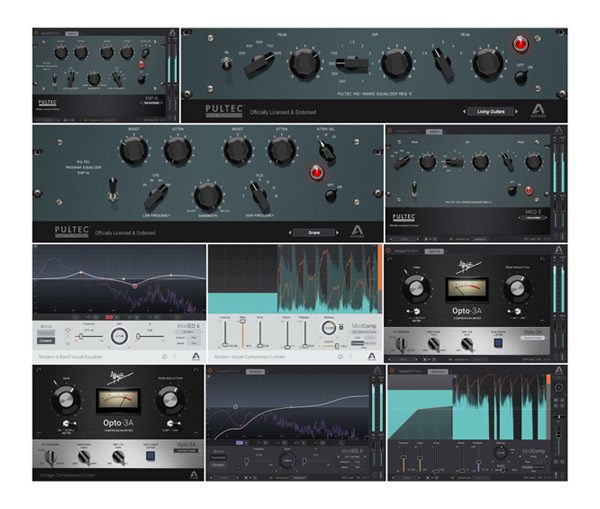Open the Living Guitars preset menu on large MEQ-5

tap(490, 112)
